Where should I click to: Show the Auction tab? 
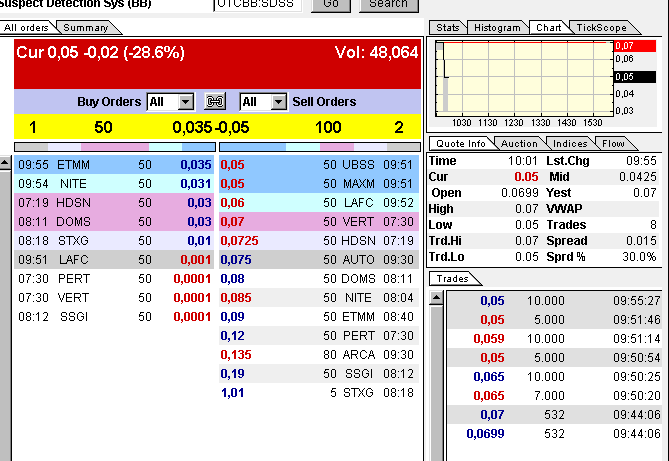tap(520, 144)
